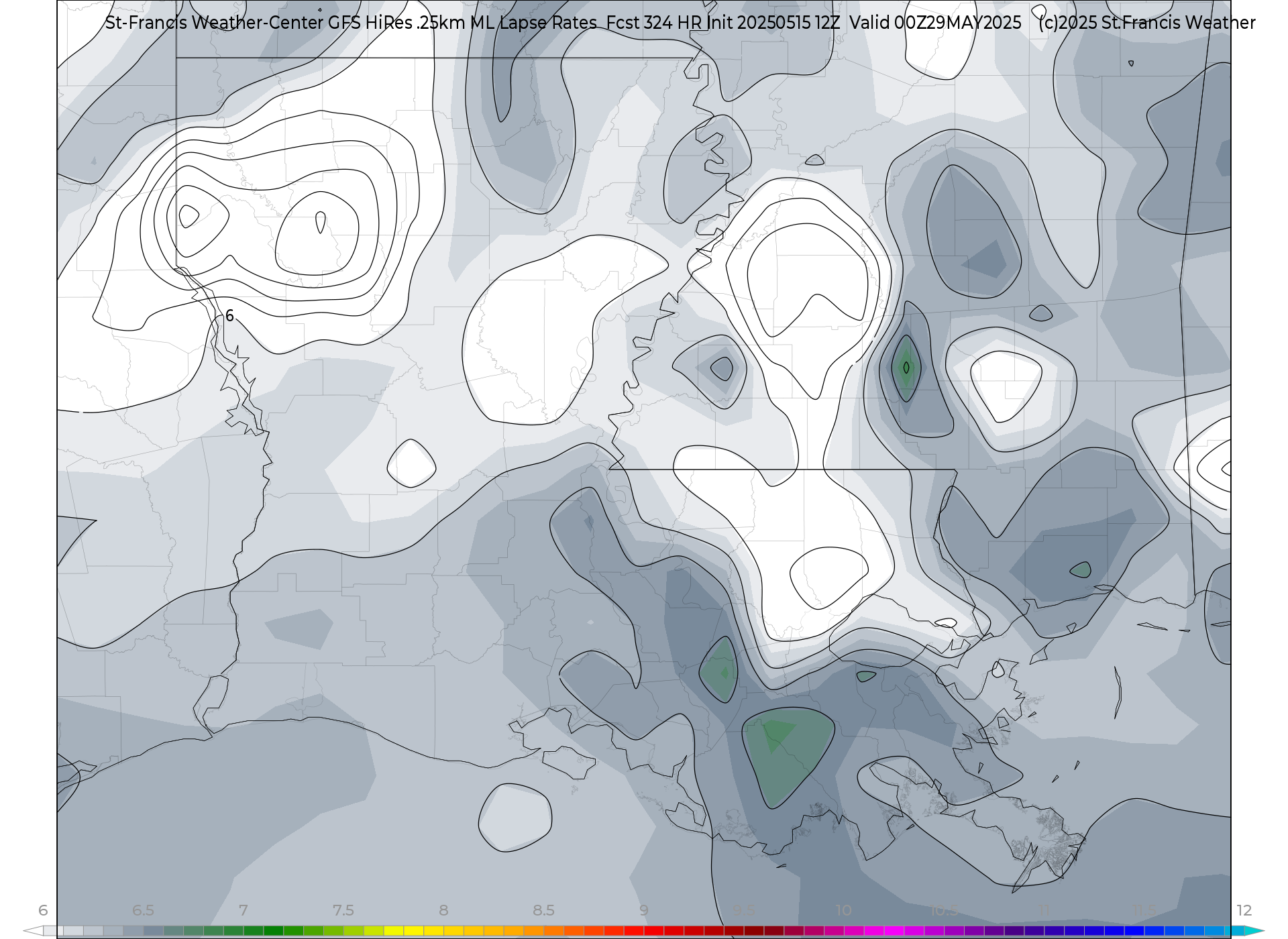1288x939 pixels.
Task: Click the colorbar tick label "9.5"
Action: 744,910
